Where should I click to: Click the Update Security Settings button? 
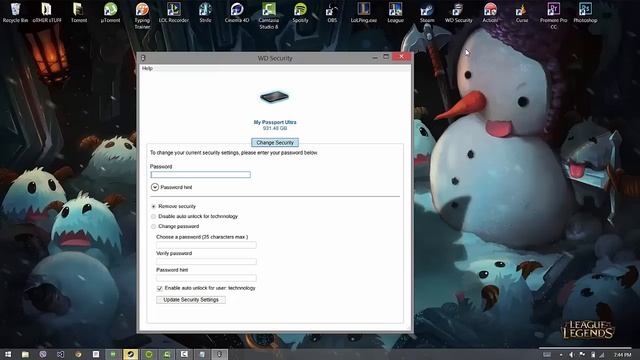coord(191,300)
